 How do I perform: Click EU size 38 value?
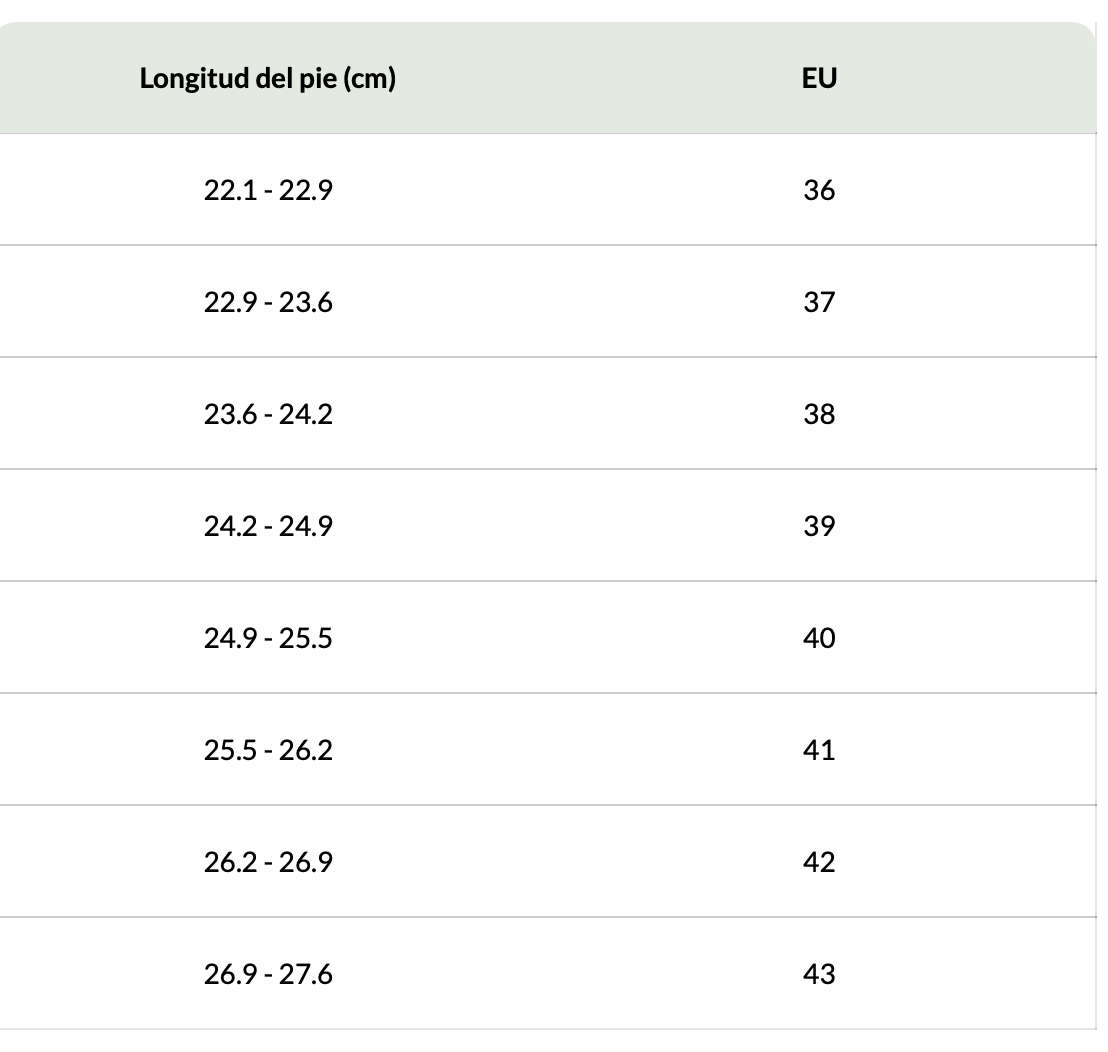point(819,414)
